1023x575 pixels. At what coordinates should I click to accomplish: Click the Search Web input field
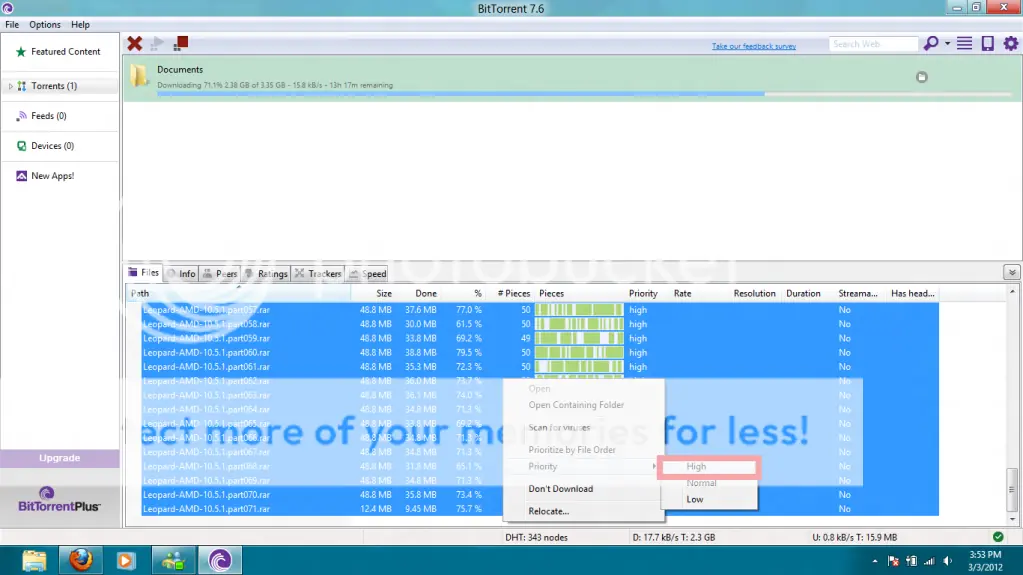coord(873,44)
